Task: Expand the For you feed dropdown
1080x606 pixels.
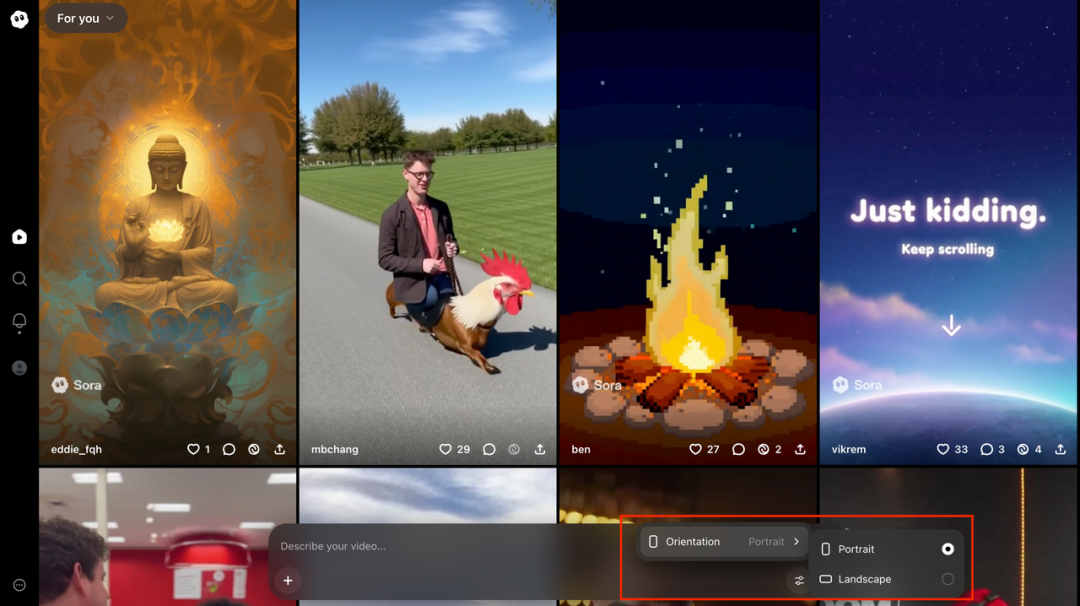Action: 85,18
